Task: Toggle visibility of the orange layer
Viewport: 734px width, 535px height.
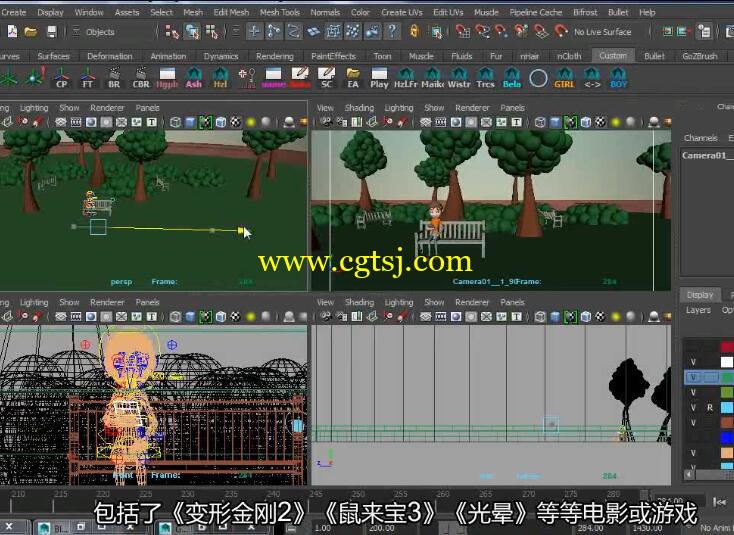Action: (x=693, y=453)
